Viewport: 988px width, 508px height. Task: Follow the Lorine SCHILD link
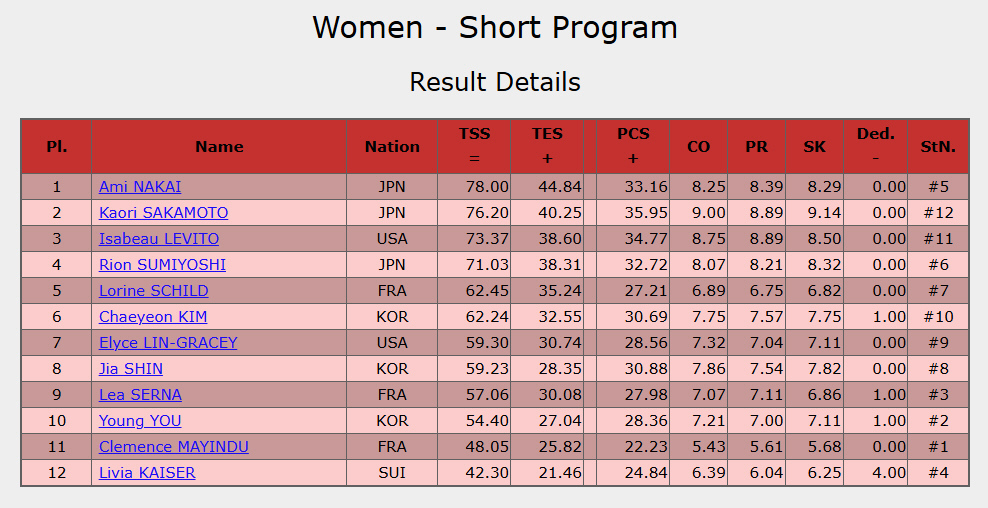pyautogui.click(x=154, y=291)
